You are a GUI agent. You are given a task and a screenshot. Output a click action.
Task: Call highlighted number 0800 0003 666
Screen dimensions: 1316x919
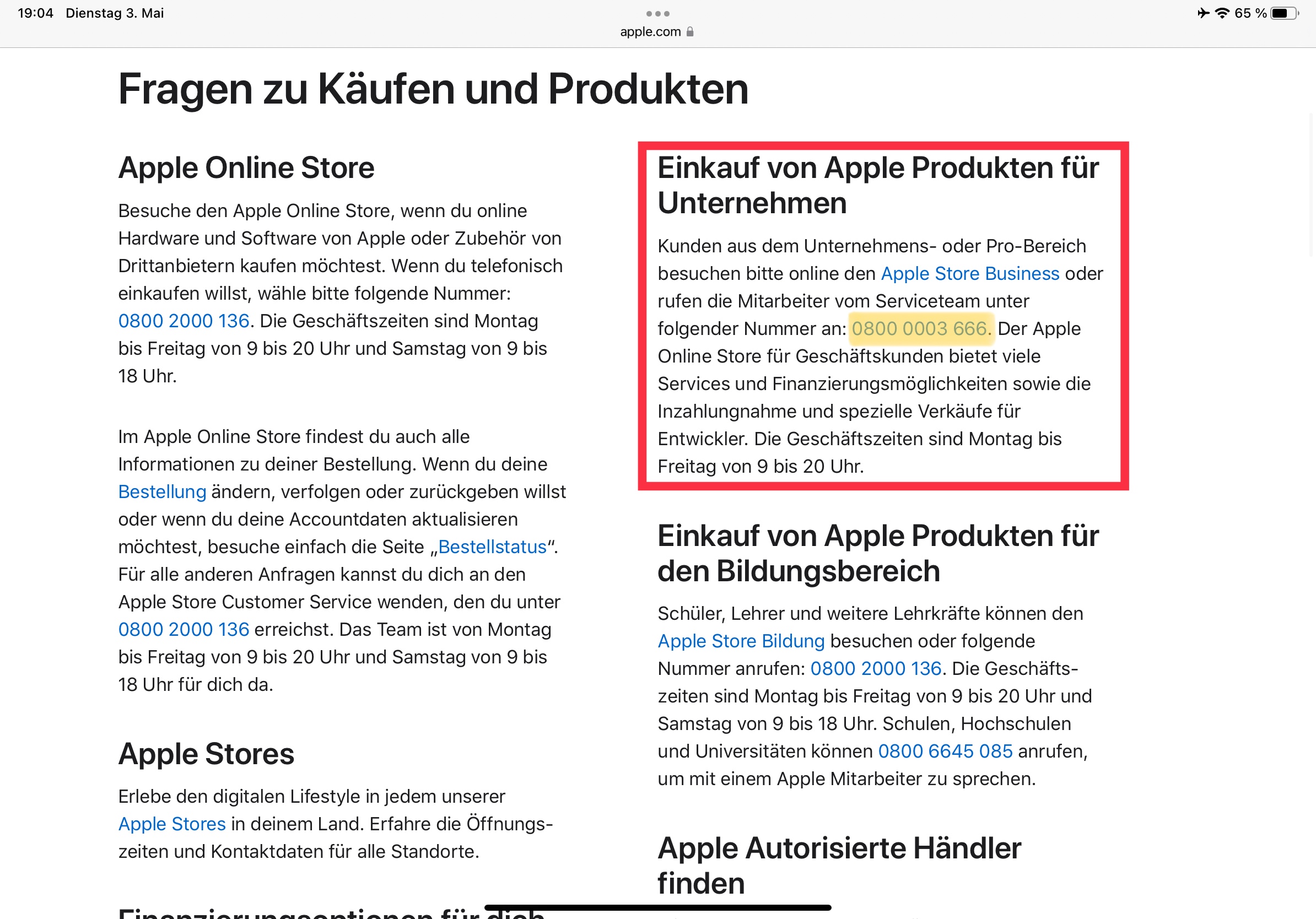tap(919, 328)
